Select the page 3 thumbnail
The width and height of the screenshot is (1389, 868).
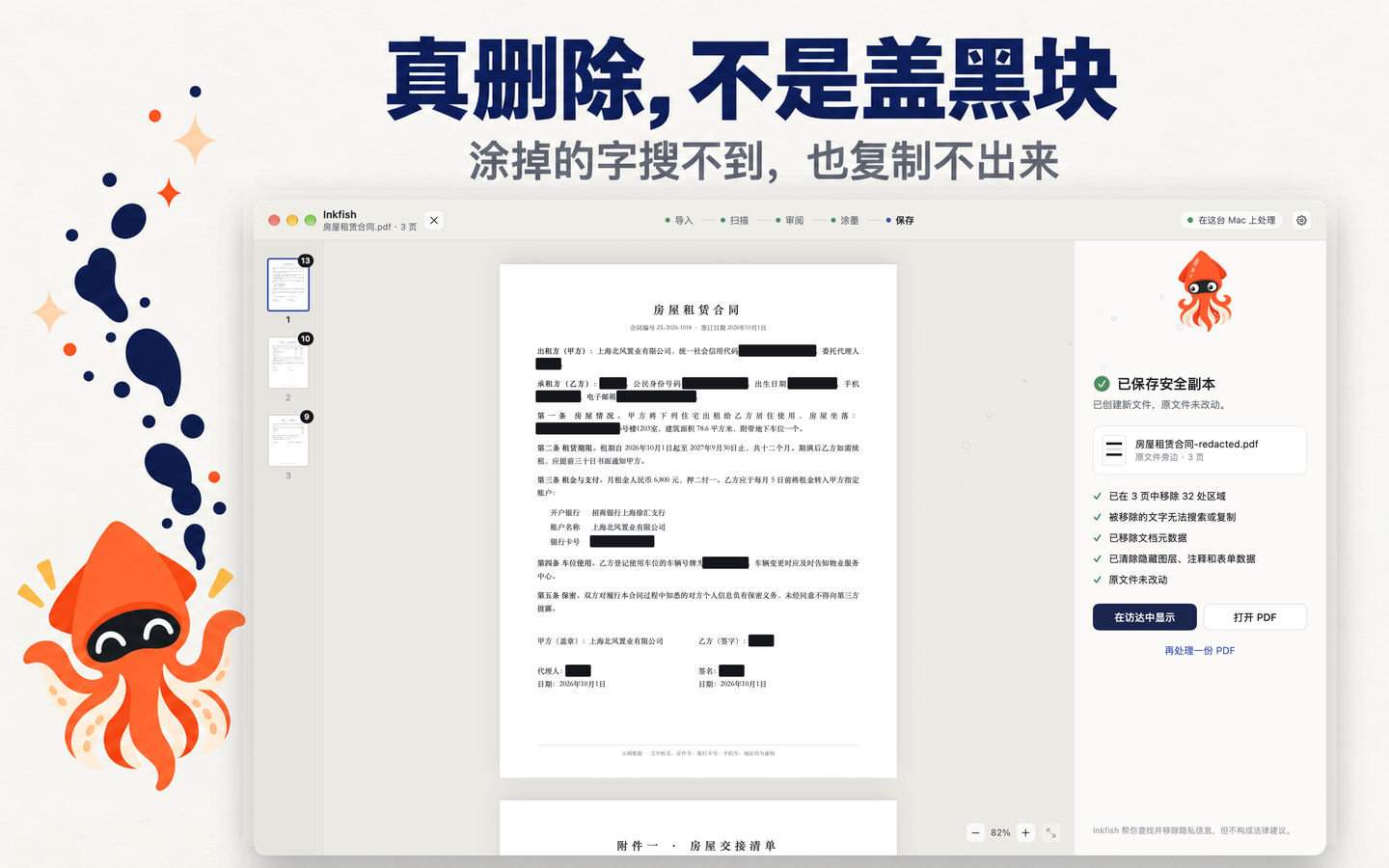[x=288, y=441]
